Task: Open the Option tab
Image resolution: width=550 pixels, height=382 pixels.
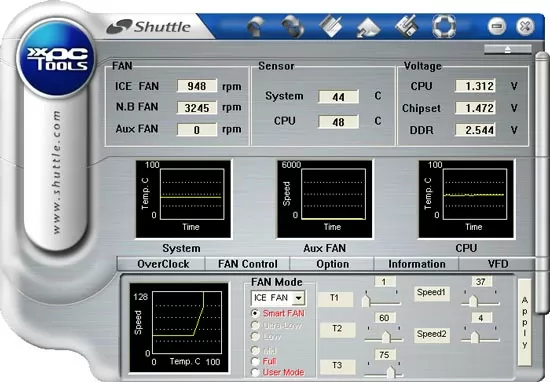Action: (x=332, y=264)
